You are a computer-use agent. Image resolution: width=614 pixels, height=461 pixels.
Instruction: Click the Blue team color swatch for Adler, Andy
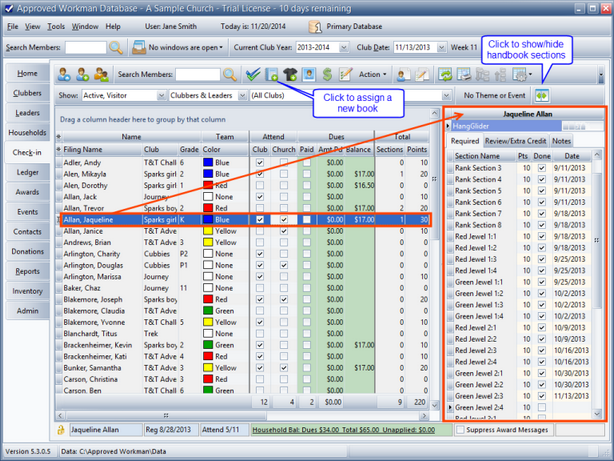(x=208, y=162)
